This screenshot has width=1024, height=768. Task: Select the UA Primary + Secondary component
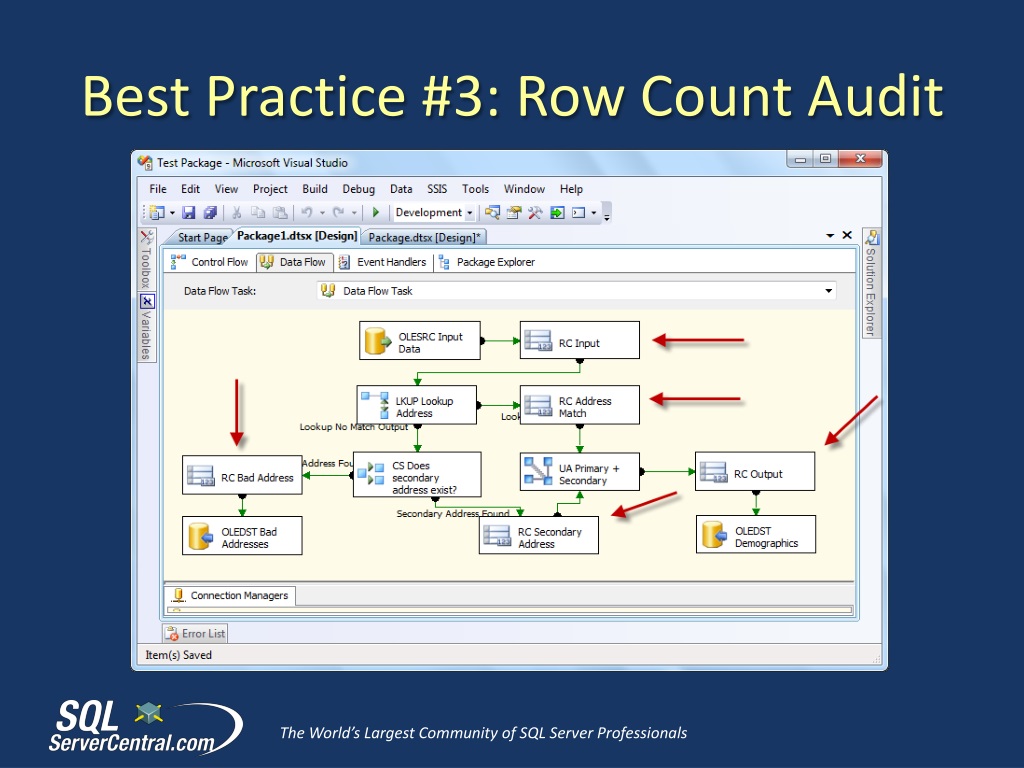click(x=580, y=472)
